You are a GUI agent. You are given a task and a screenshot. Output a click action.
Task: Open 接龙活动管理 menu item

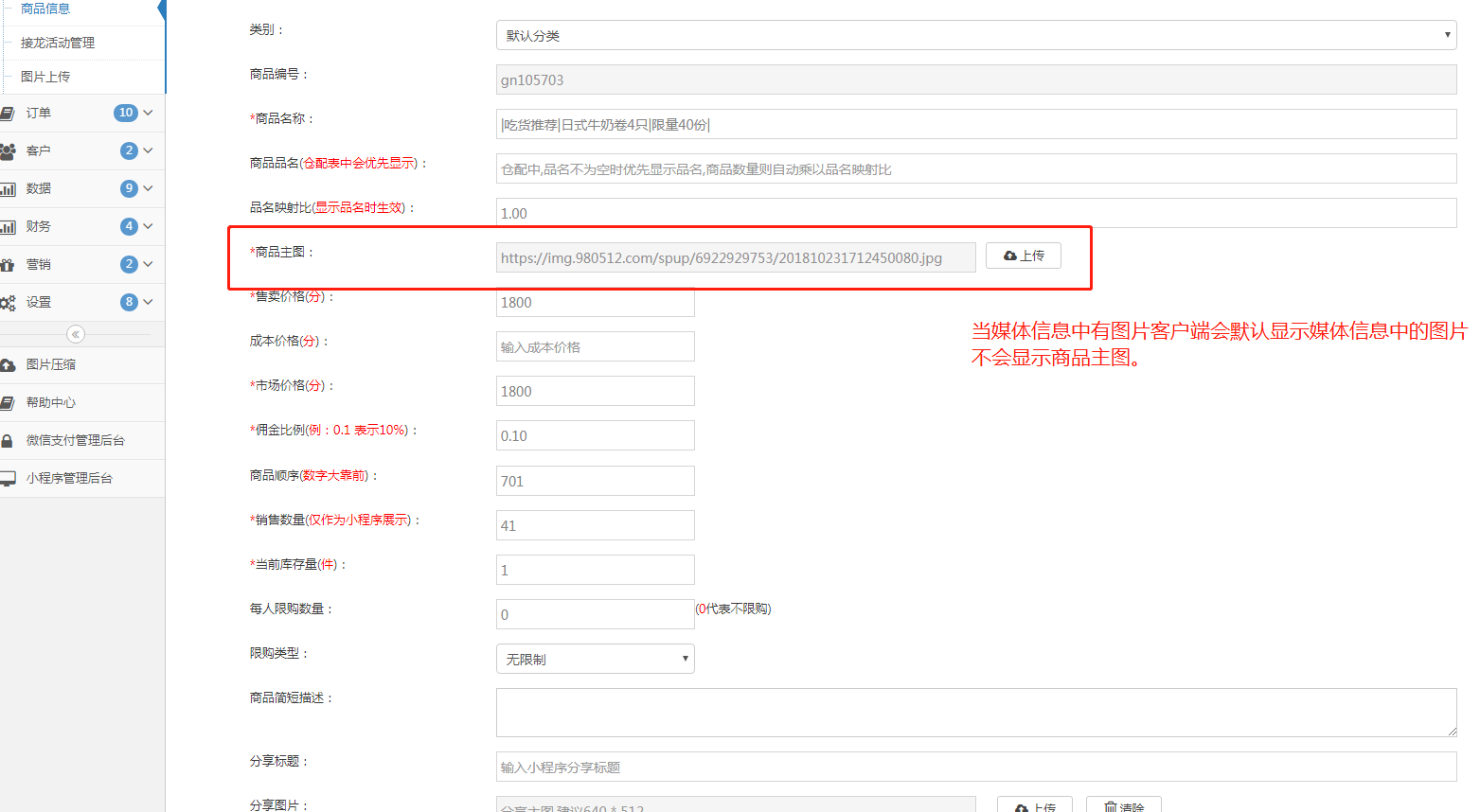tap(58, 43)
